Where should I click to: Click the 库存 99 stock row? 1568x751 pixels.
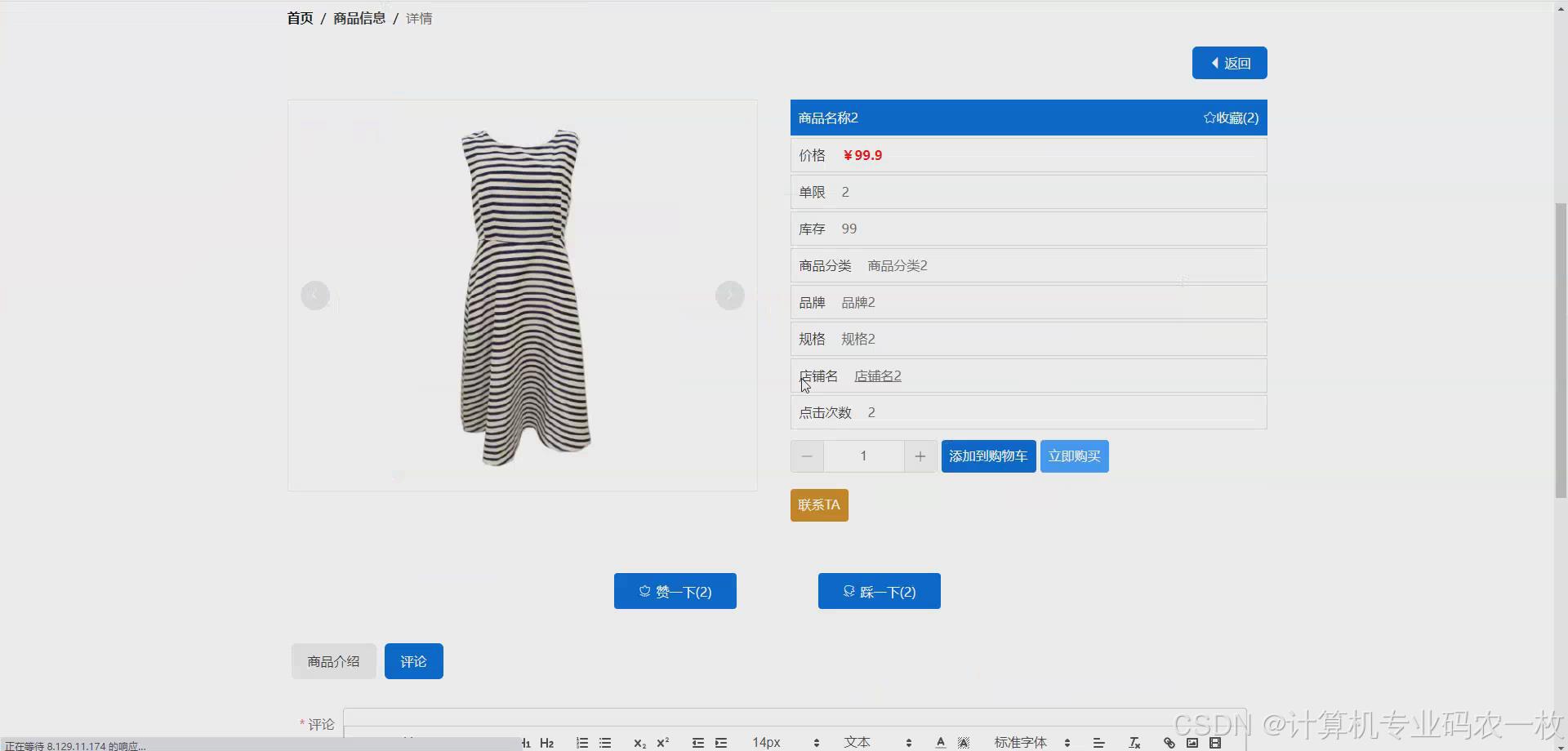[x=1028, y=229]
